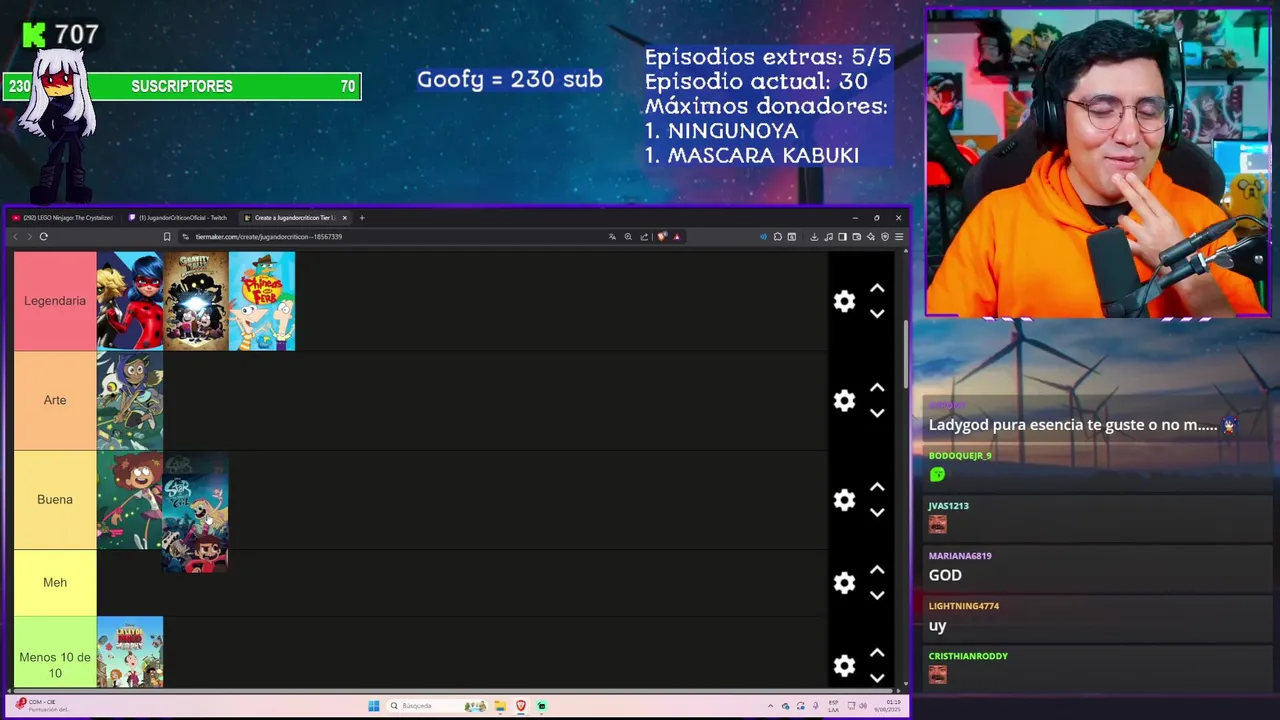Open browser hamburger main menu
Screen dimensions: 1280x720
coord(899,237)
